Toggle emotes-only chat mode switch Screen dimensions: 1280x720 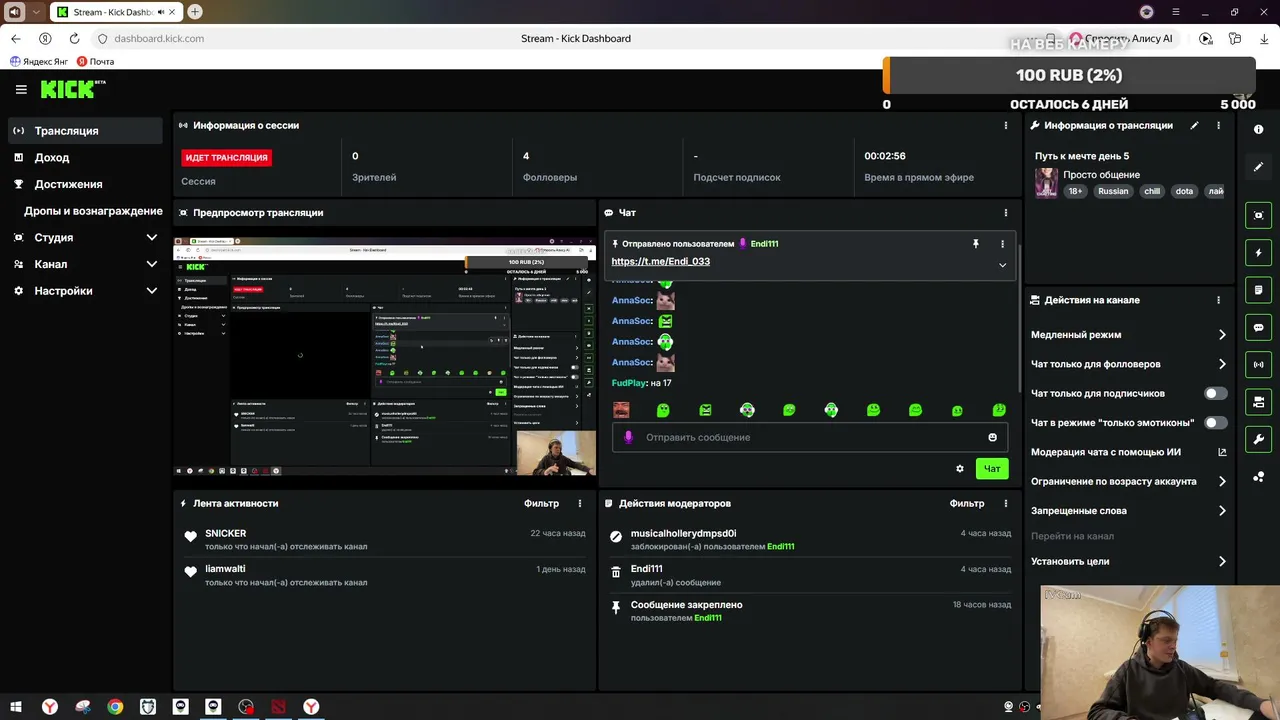[1215, 422]
